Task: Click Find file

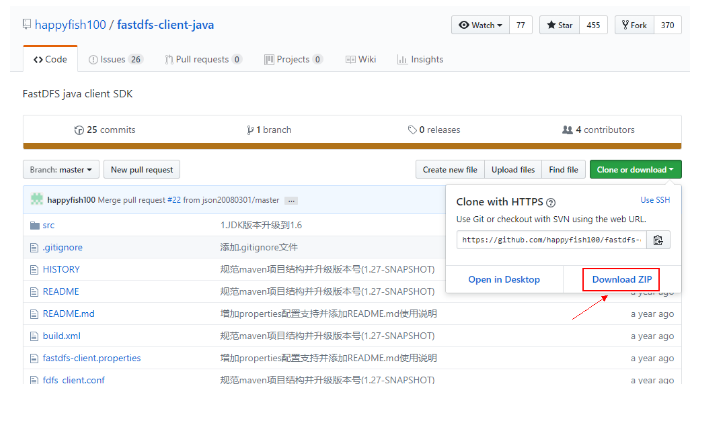Action: click(563, 169)
